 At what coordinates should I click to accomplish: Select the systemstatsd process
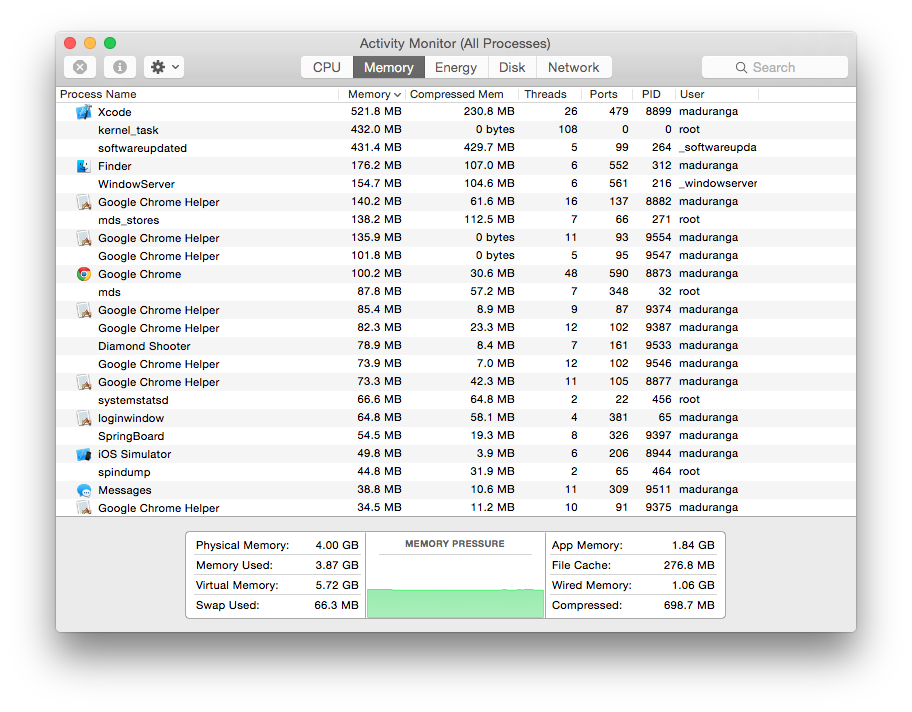(456, 400)
